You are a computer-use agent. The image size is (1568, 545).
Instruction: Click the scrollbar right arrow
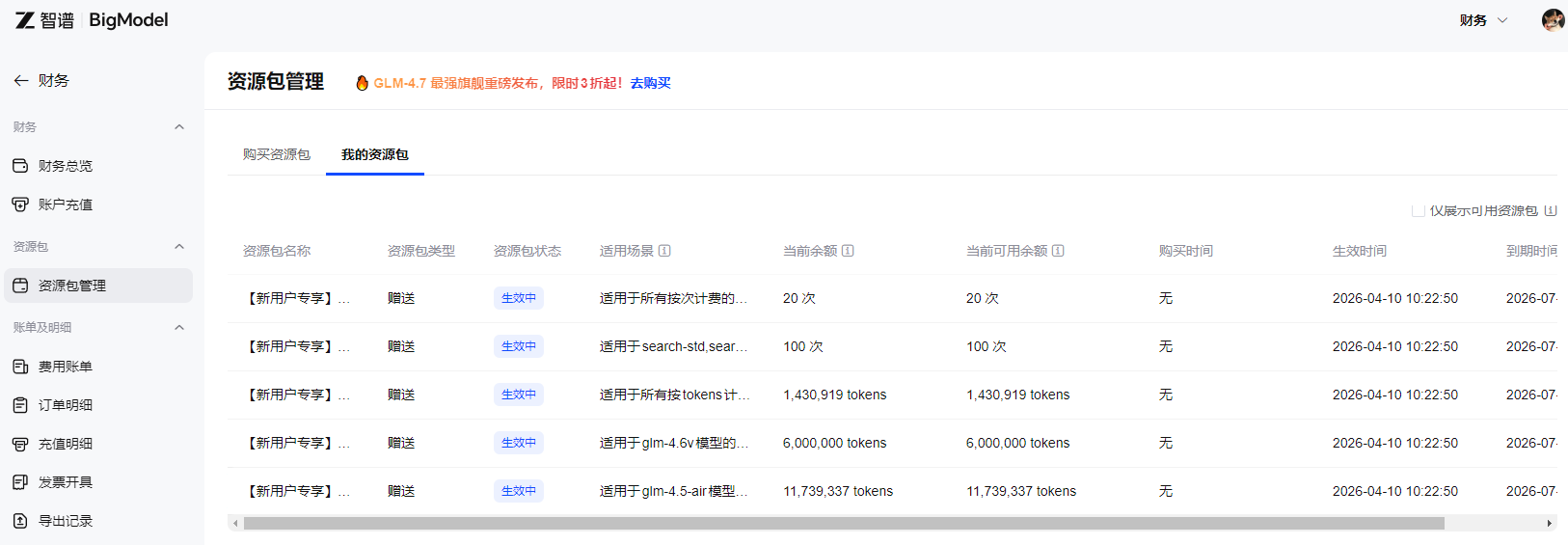[x=1549, y=524]
